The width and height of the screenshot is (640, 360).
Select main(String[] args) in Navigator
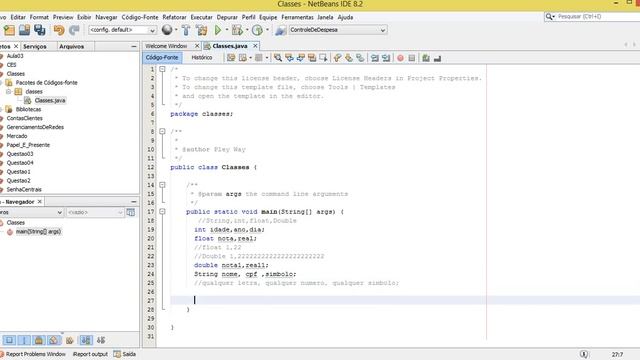tap(38, 231)
